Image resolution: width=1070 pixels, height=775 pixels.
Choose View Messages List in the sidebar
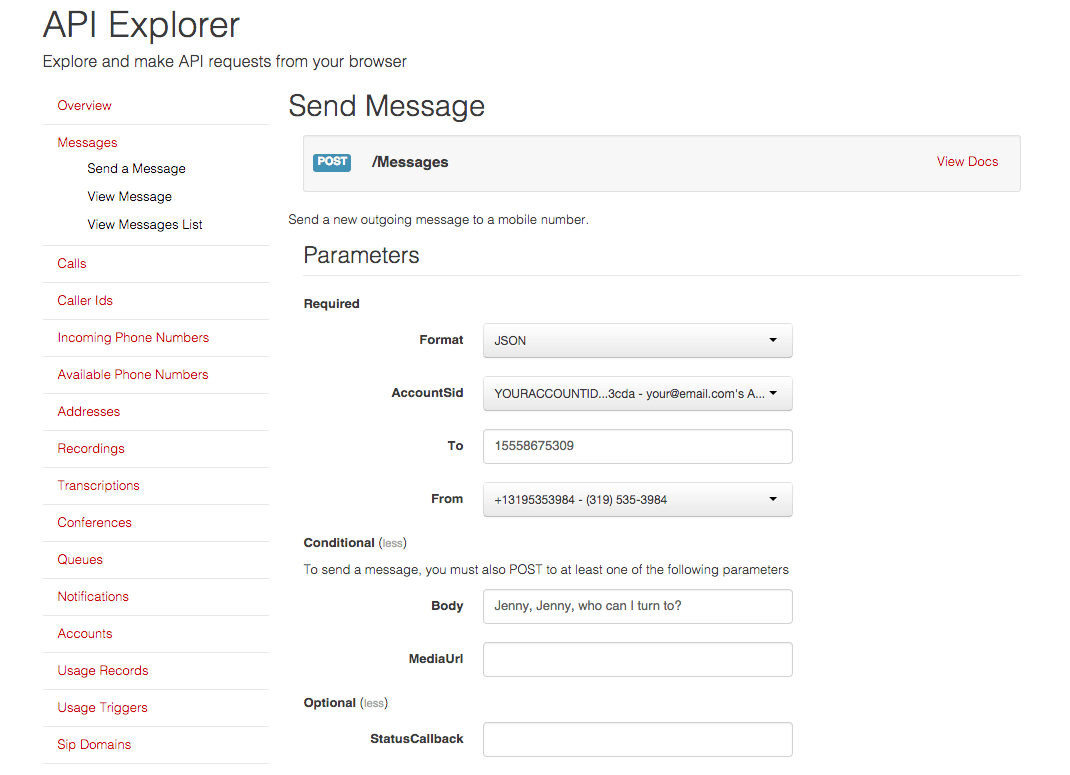tap(145, 224)
